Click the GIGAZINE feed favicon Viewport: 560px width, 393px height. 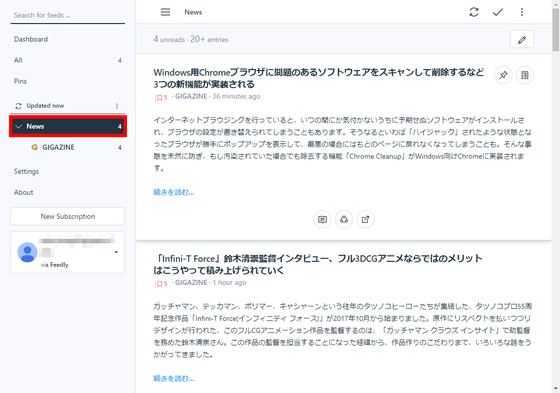pos(35,147)
